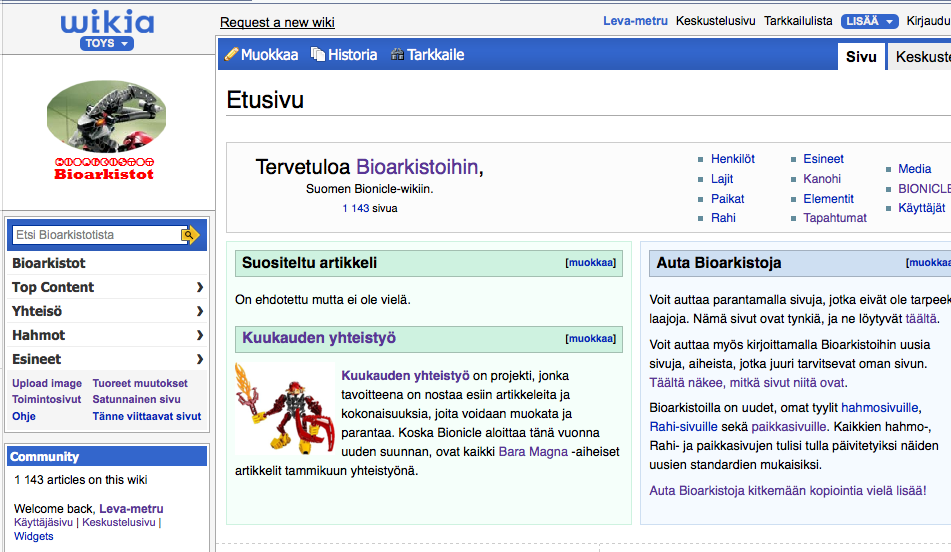Open Keskustelusivu in Community box

tap(119, 522)
